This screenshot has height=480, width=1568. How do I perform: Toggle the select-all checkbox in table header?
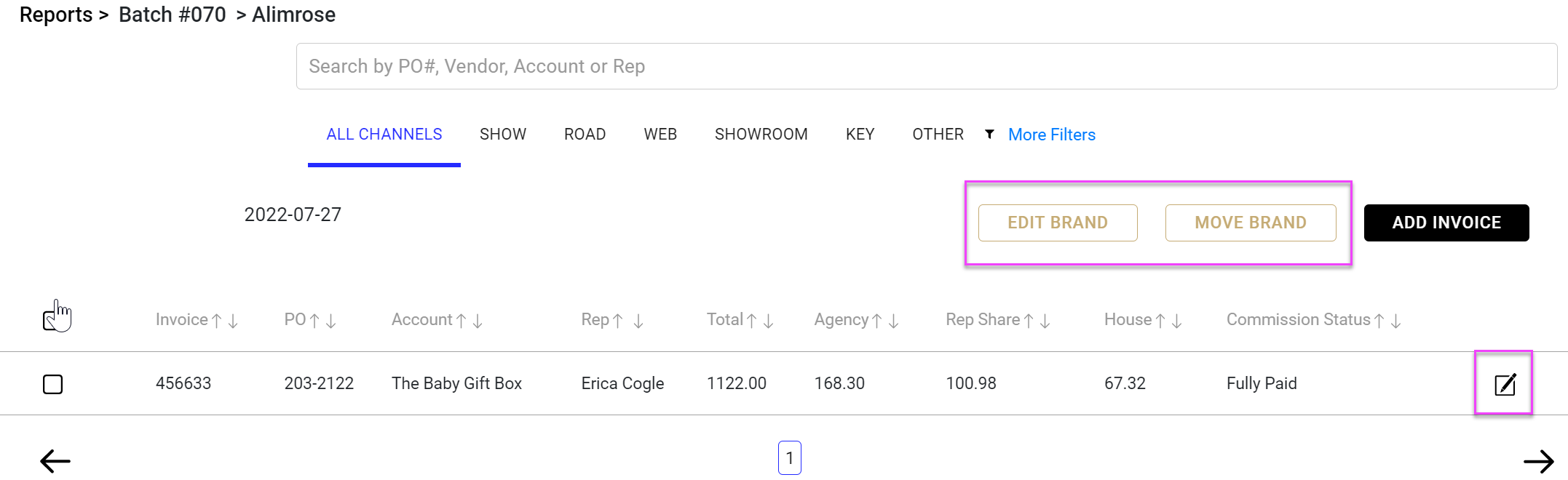click(51, 320)
